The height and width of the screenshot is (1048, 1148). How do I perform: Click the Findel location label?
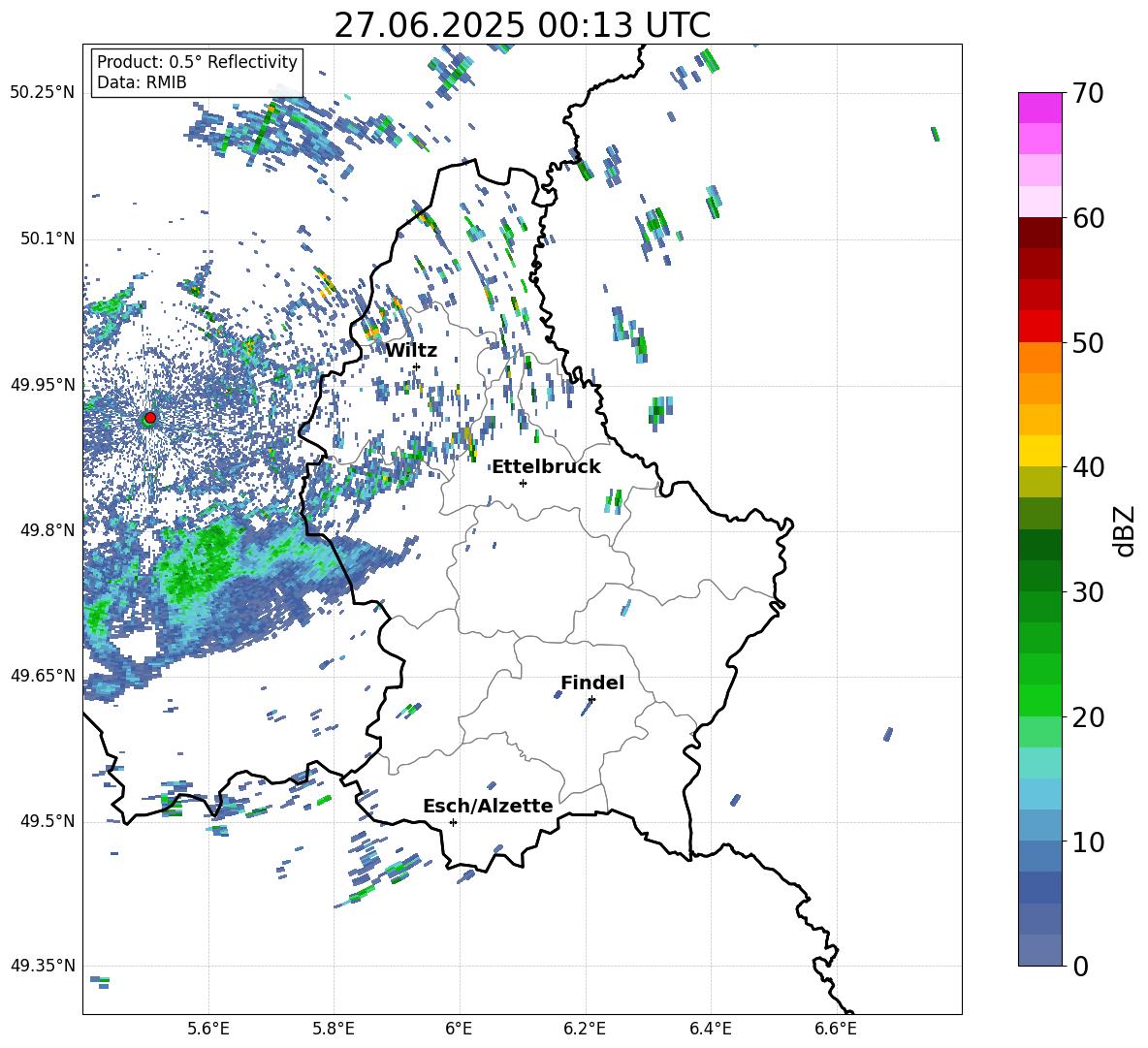point(592,683)
